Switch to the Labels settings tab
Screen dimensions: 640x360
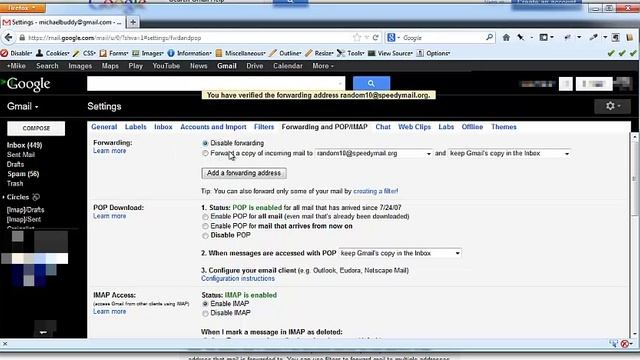pyautogui.click(x=136, y=127)
